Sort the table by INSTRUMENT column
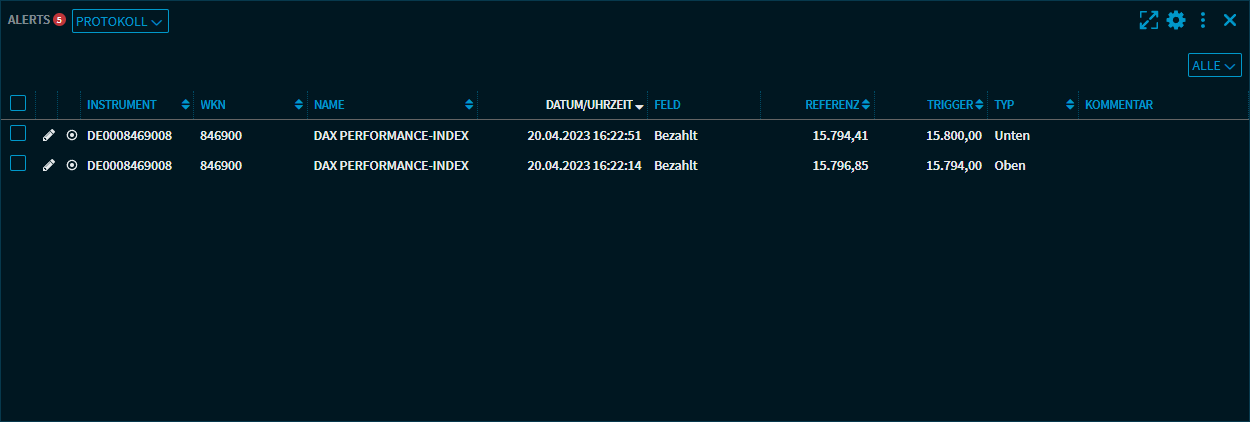This screenshot has height=422, width=1250. 122,105
